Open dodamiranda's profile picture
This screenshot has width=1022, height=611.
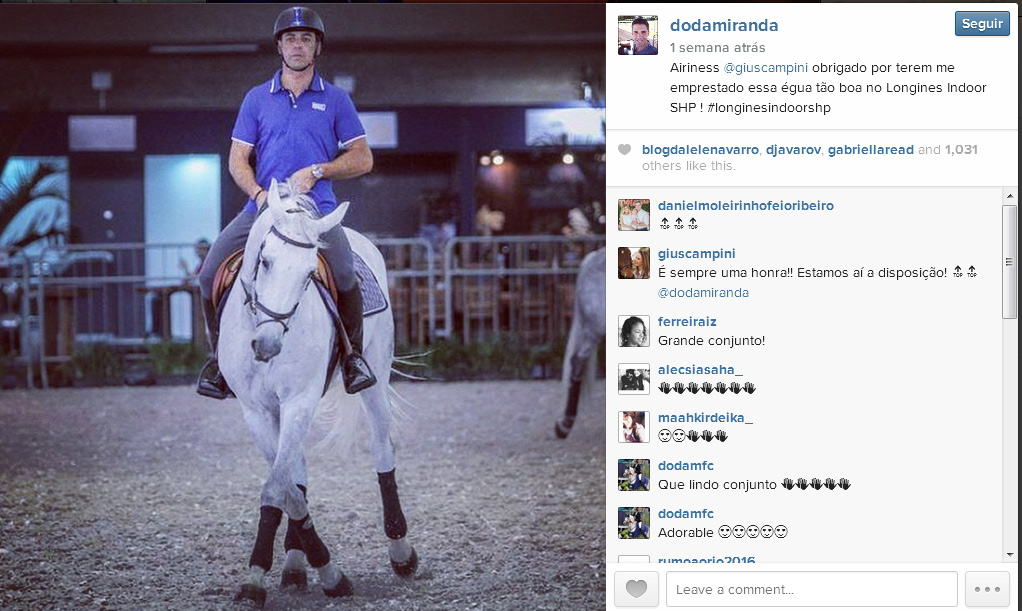tap(637, 35)
